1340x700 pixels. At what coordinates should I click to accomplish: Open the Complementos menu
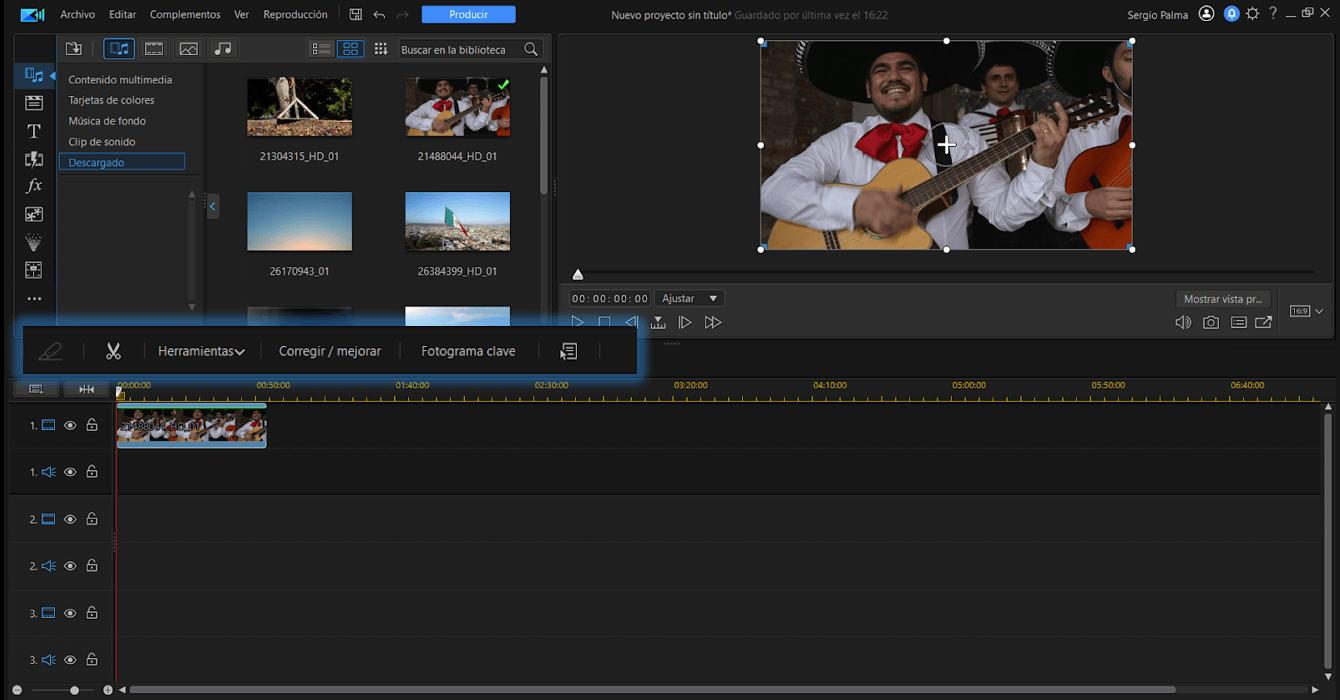click(x=185, y=15)
